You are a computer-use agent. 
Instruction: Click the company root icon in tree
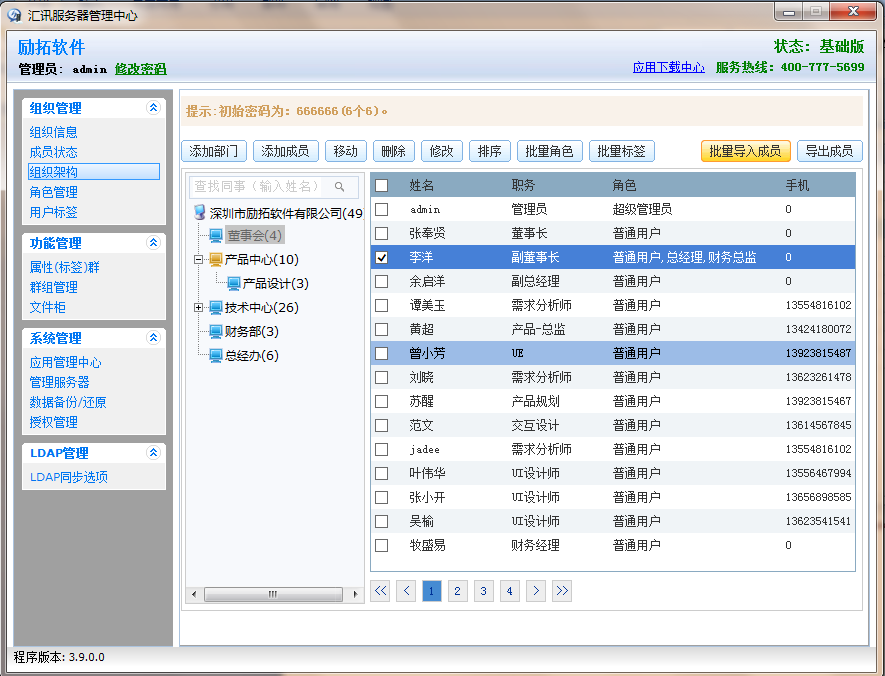199,212
